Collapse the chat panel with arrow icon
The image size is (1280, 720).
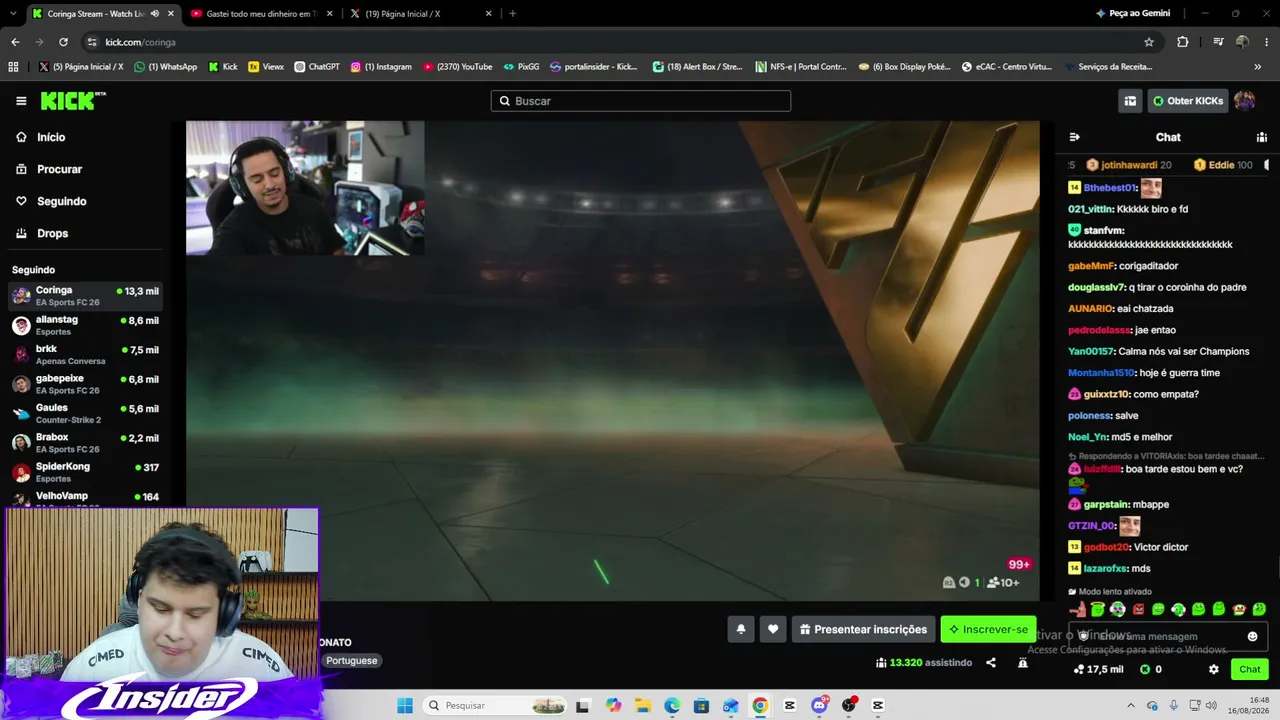coord(1074,137)
